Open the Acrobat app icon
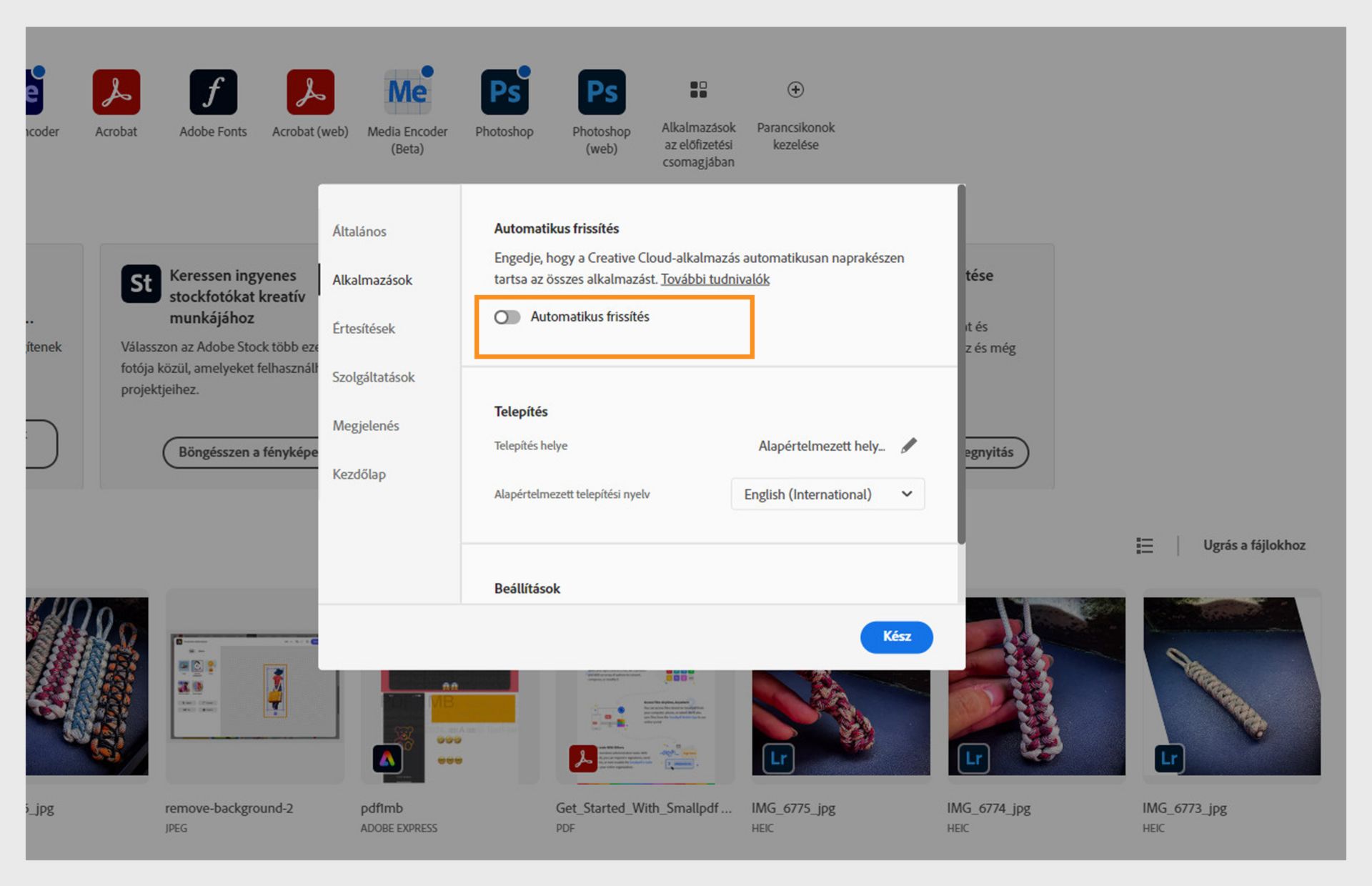Image resolution: width=1372 pixels, height=886 pixels. 116,92
